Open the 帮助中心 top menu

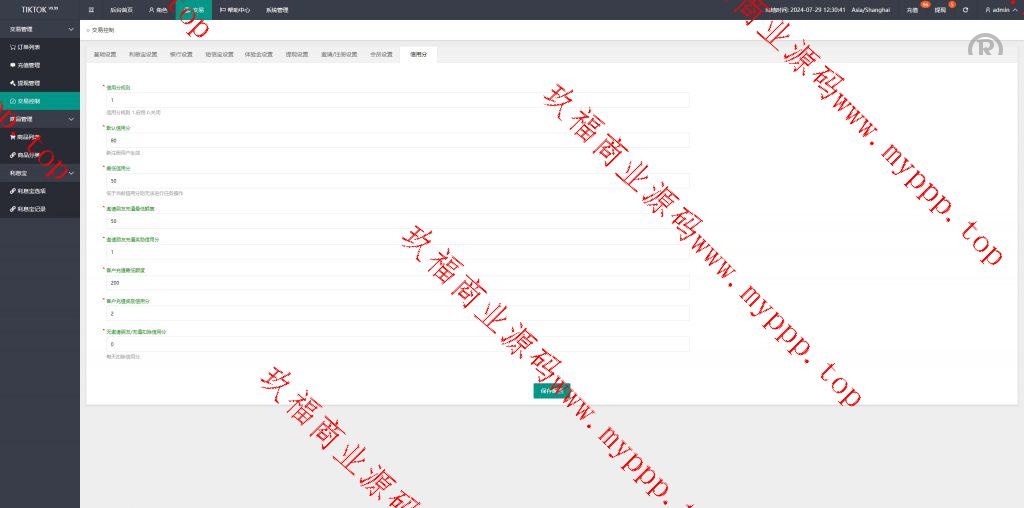(235, 9)
